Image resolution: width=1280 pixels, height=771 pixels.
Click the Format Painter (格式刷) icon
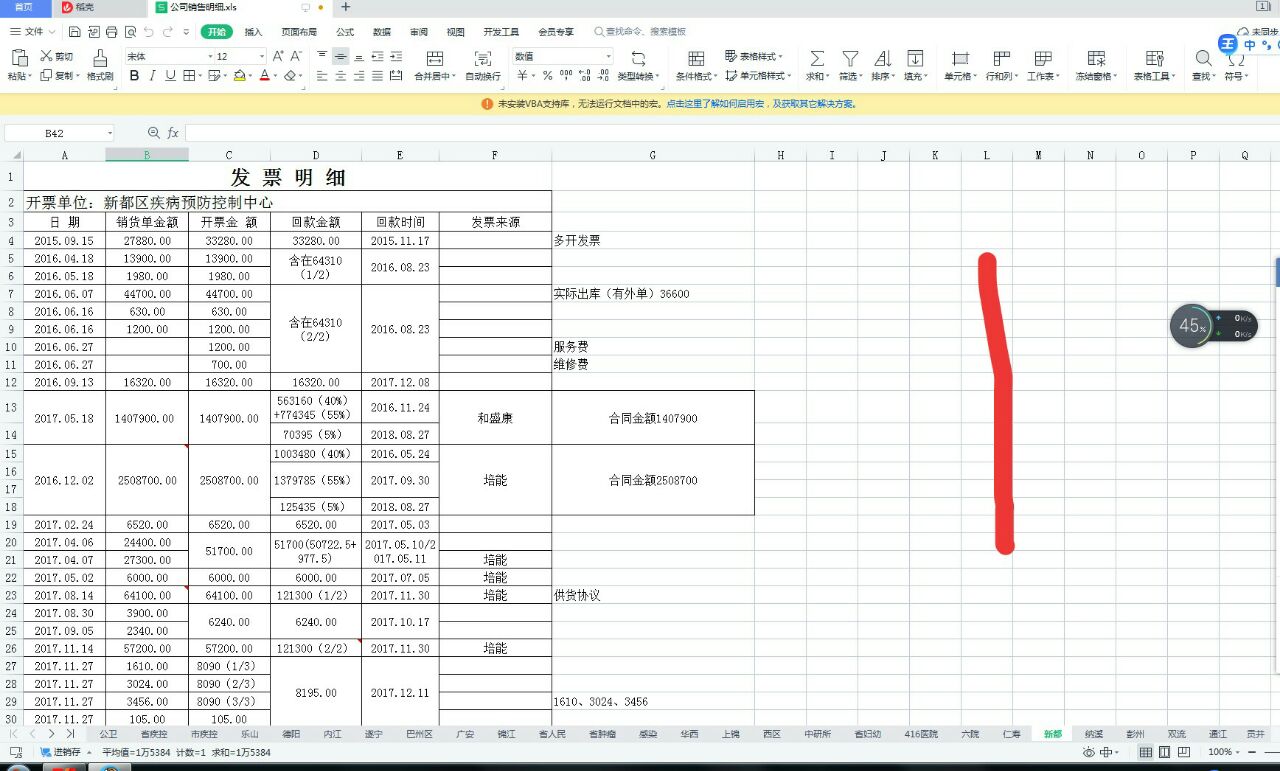click(x=99, y=59)
